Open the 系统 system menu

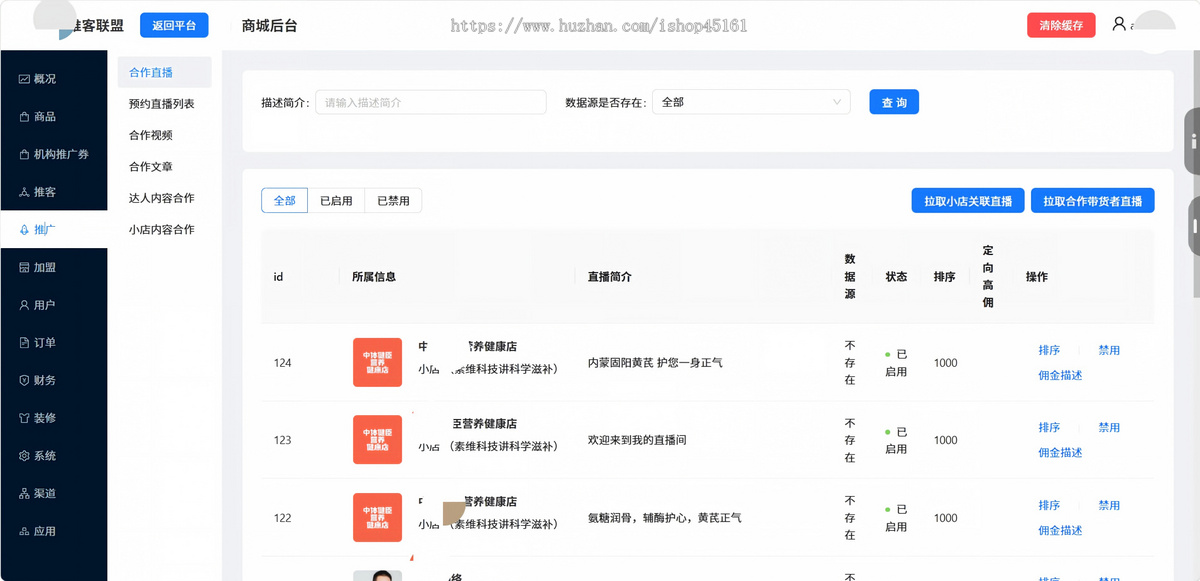click(53, 456)
